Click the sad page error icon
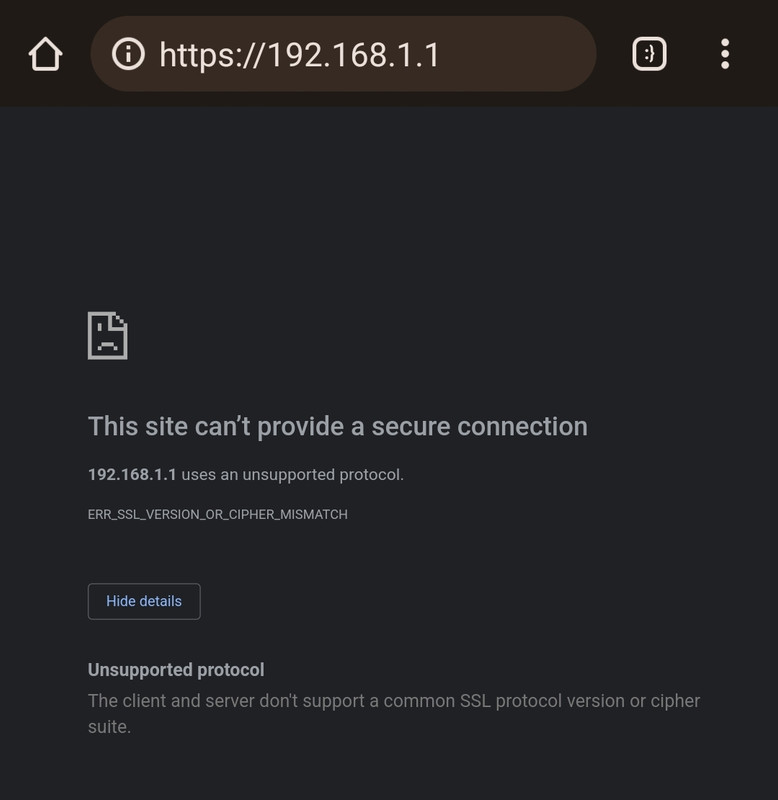Image resolution: width=778 pixels, height=800 pixels. point(108,335)
